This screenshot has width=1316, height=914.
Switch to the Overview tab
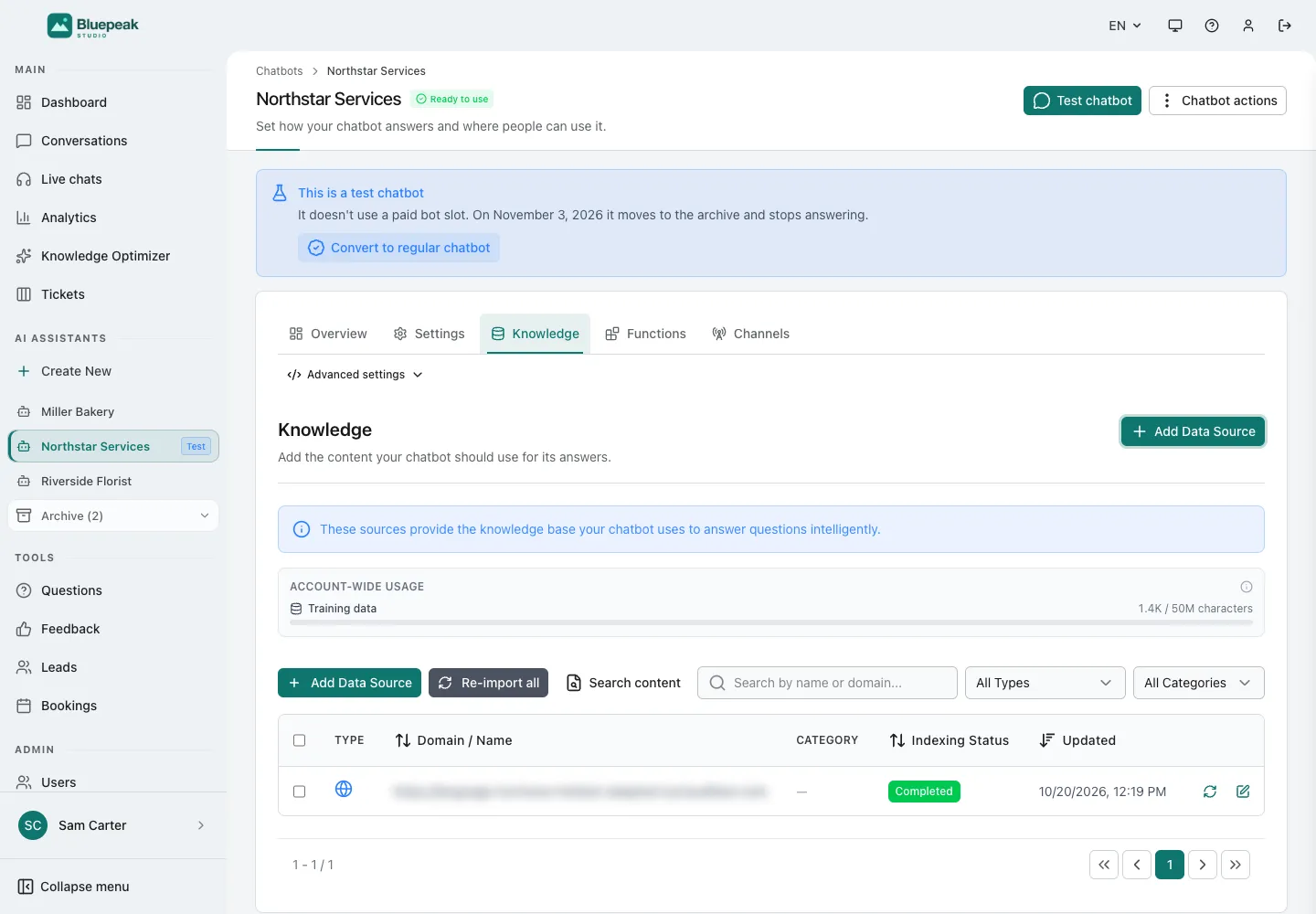328,334
